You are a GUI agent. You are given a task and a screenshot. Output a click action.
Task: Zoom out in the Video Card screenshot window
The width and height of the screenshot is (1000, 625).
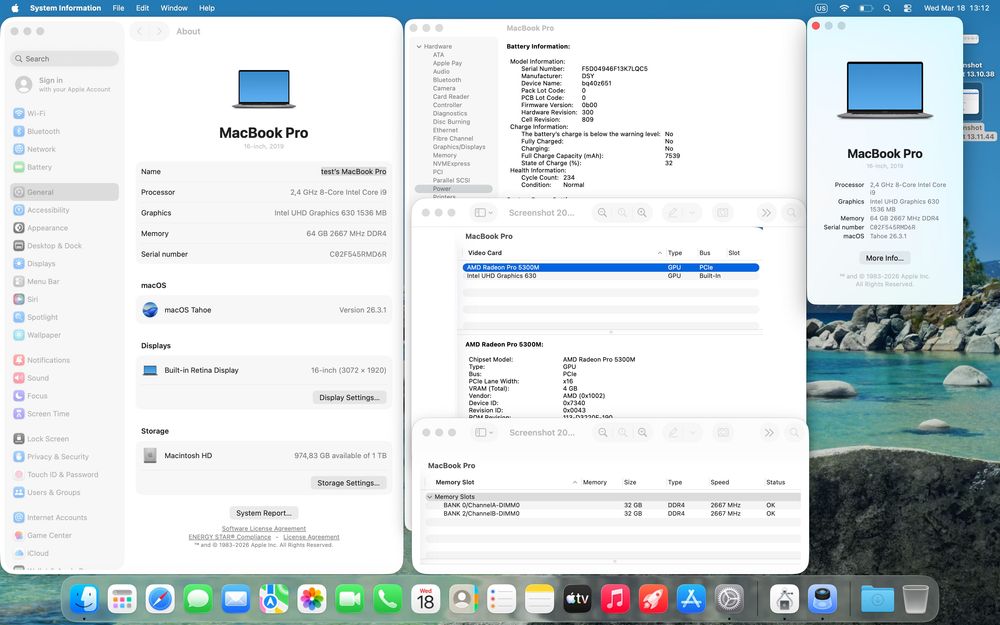point(602,212)
